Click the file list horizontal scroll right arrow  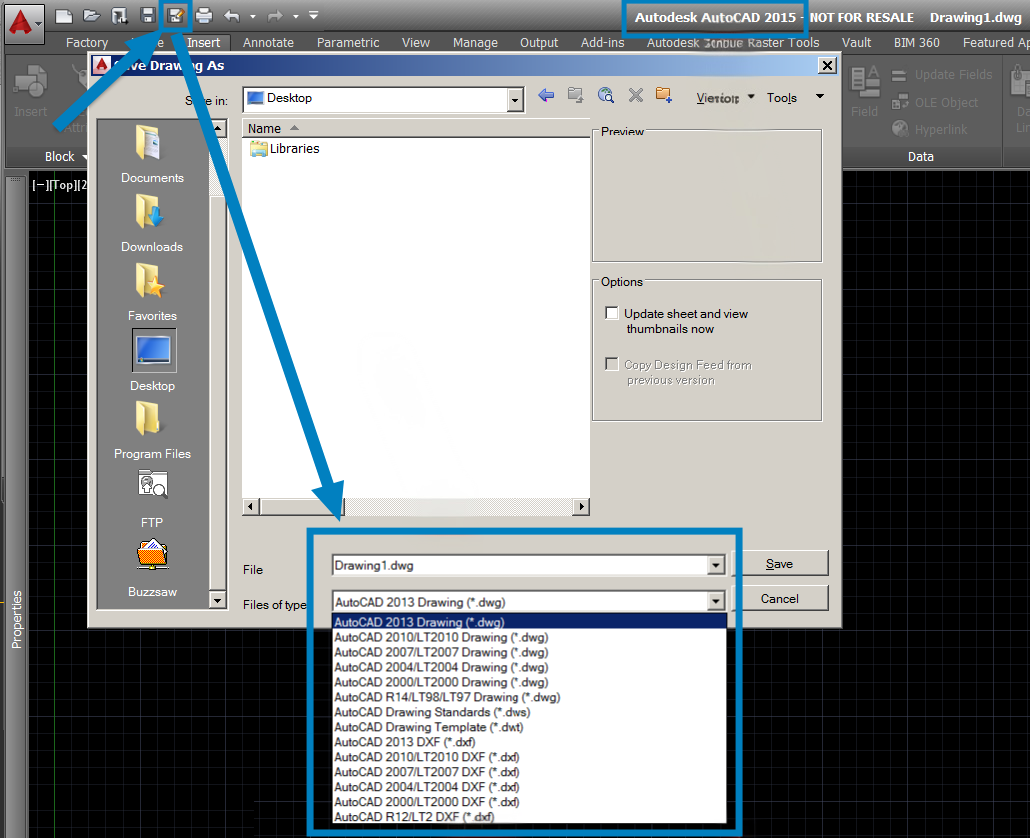click(x=581, y=506)
